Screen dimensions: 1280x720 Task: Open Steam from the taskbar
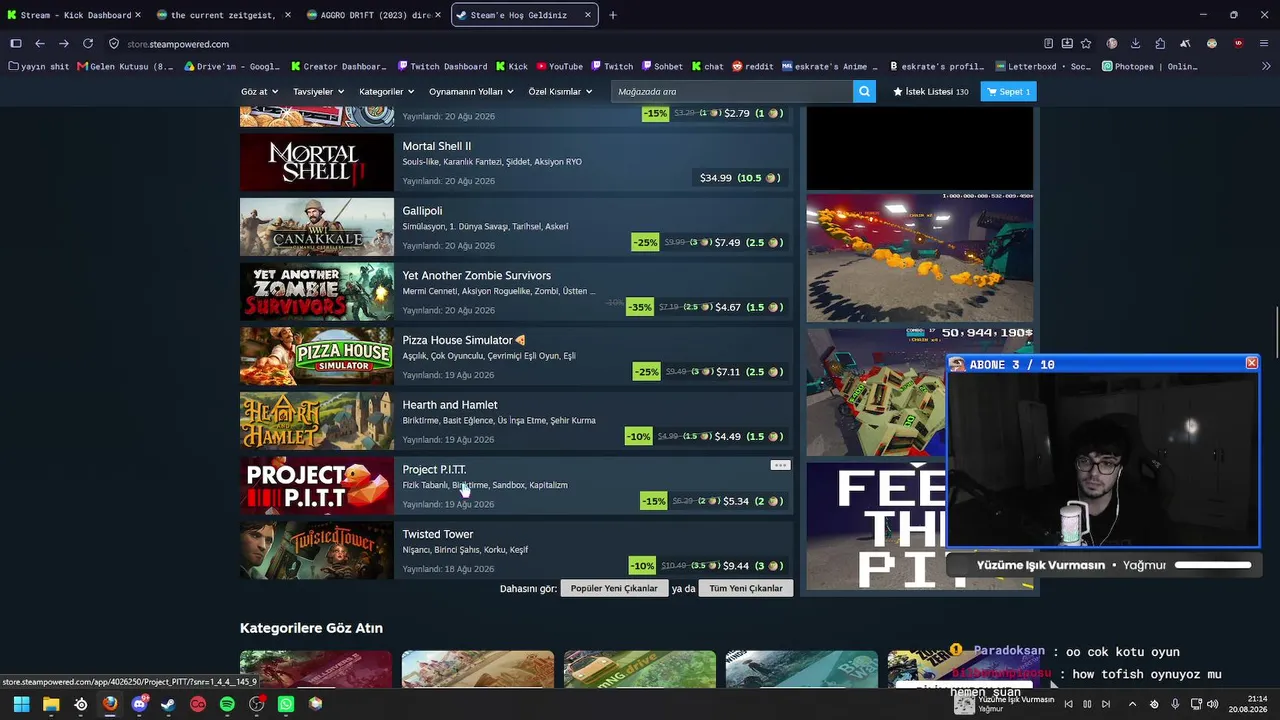coord(169,704)
